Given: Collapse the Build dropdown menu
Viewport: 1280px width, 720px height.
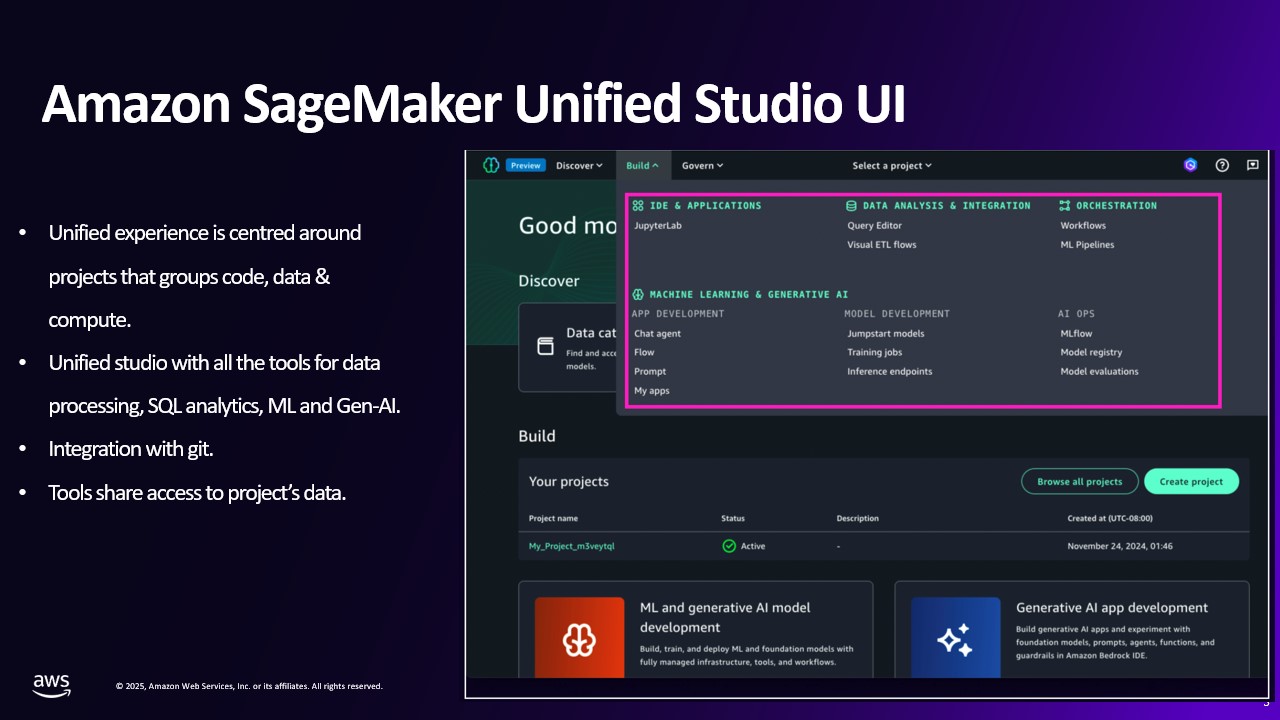Looking at the screenshot, I should tap(642, 166).
